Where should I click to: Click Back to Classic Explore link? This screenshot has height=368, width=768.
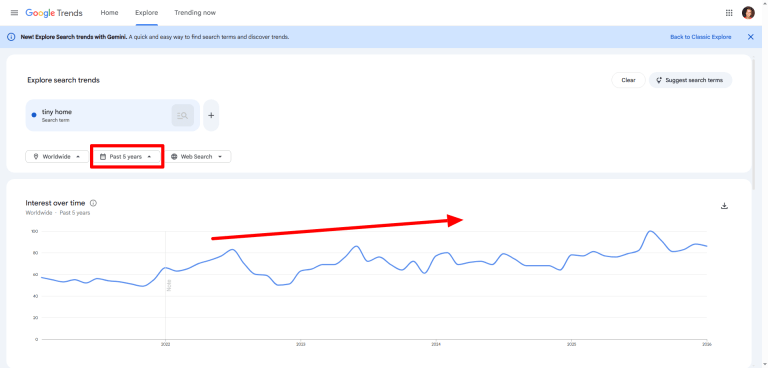coord(700,37)
